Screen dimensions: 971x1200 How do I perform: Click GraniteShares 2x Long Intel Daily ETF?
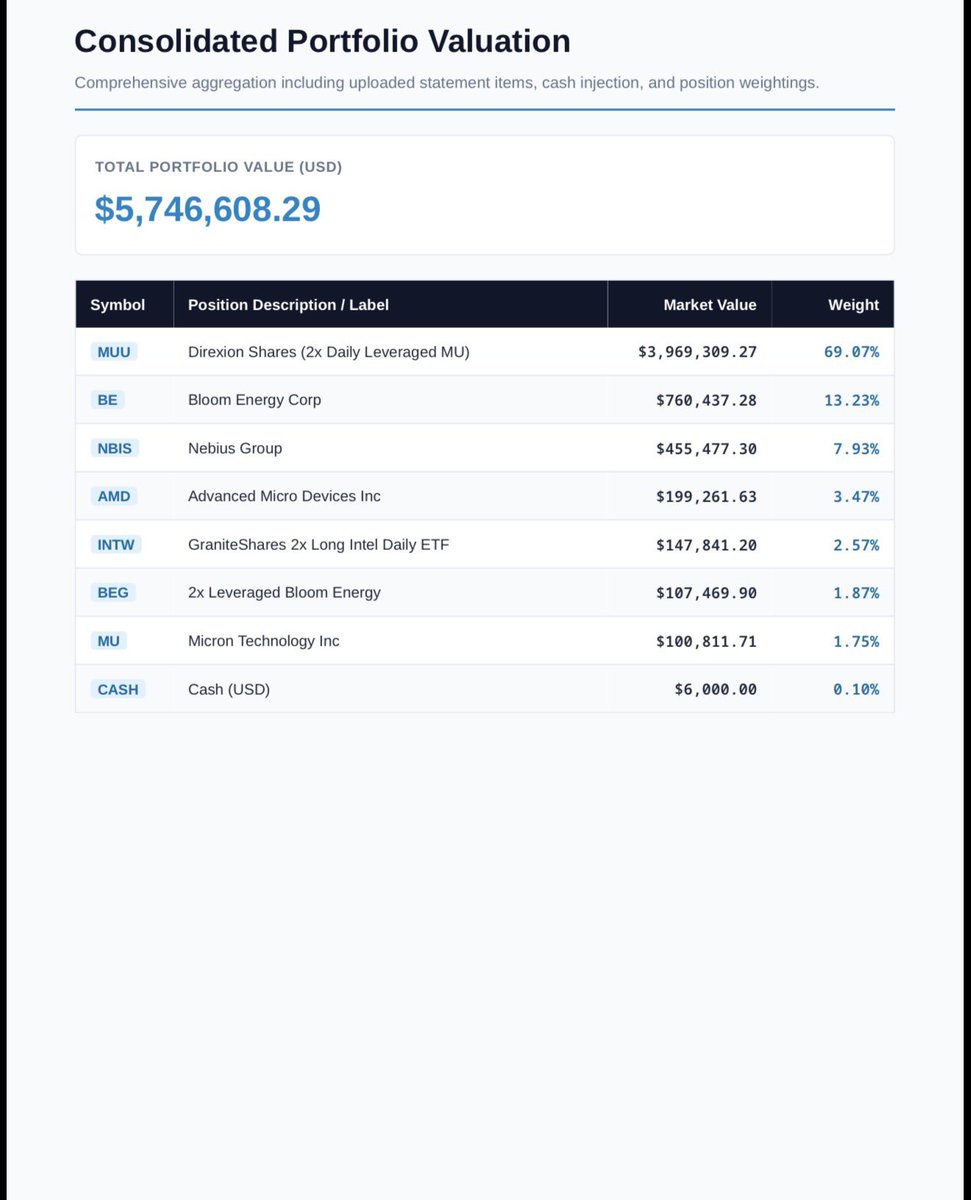point(319,544)
